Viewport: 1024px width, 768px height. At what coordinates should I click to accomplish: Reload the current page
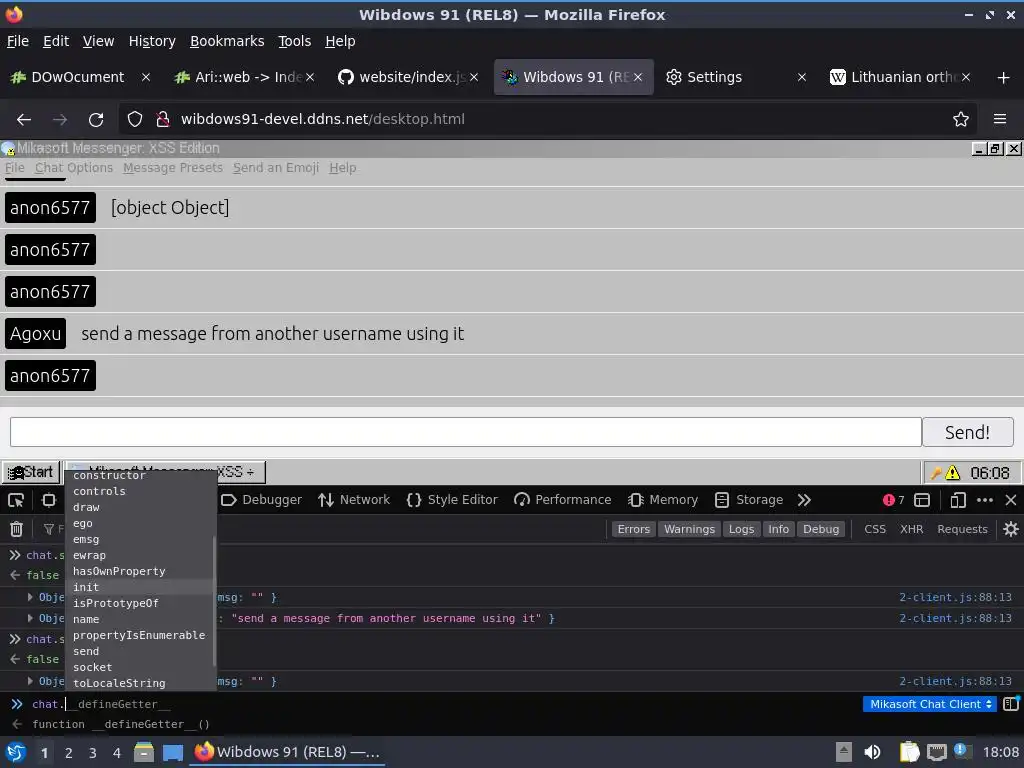(x=96, y=120)
